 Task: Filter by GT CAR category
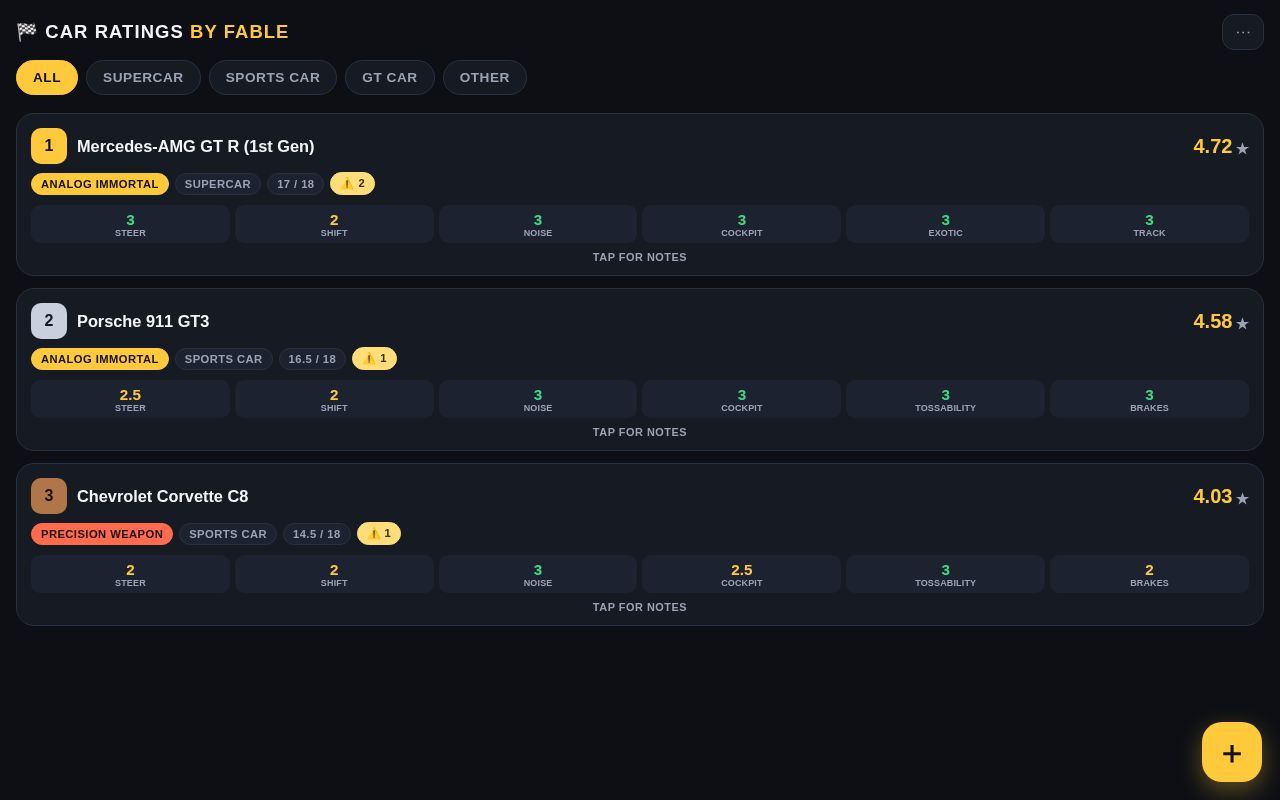pyautogui.click(x=390, y=77)
